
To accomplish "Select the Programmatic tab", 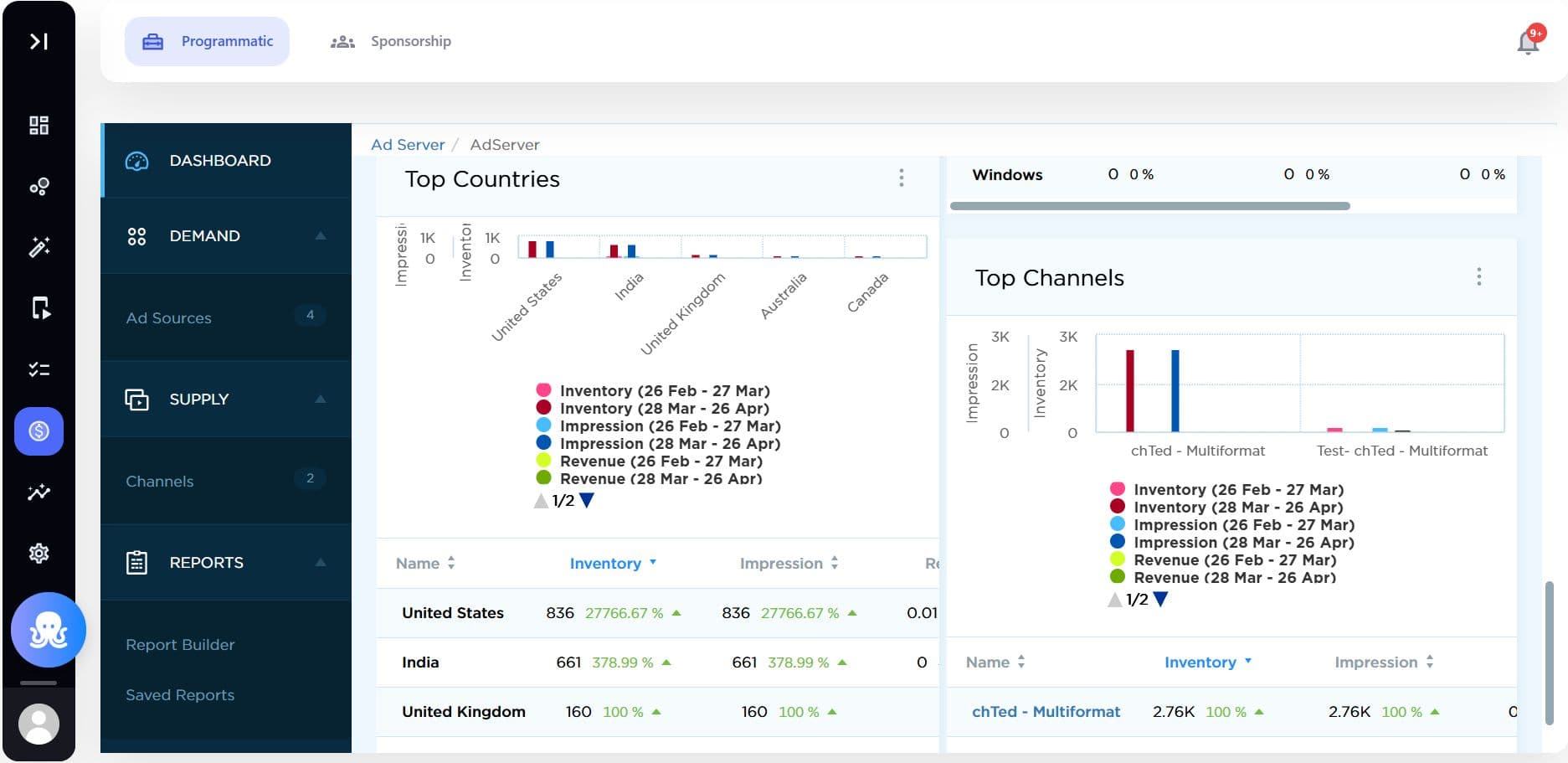I will point(208,41).
